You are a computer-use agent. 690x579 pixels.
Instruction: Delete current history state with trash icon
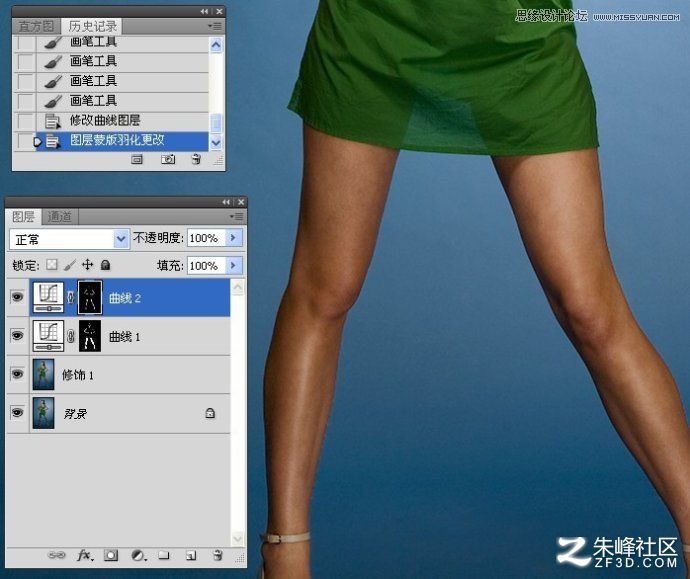pyautogui.click(x=196, y=159)
